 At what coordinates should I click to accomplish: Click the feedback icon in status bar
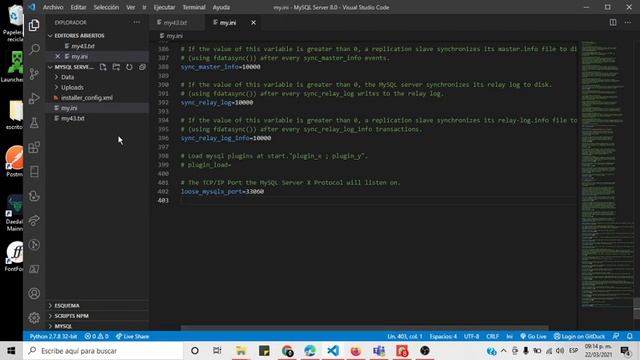tap(616, 336)
